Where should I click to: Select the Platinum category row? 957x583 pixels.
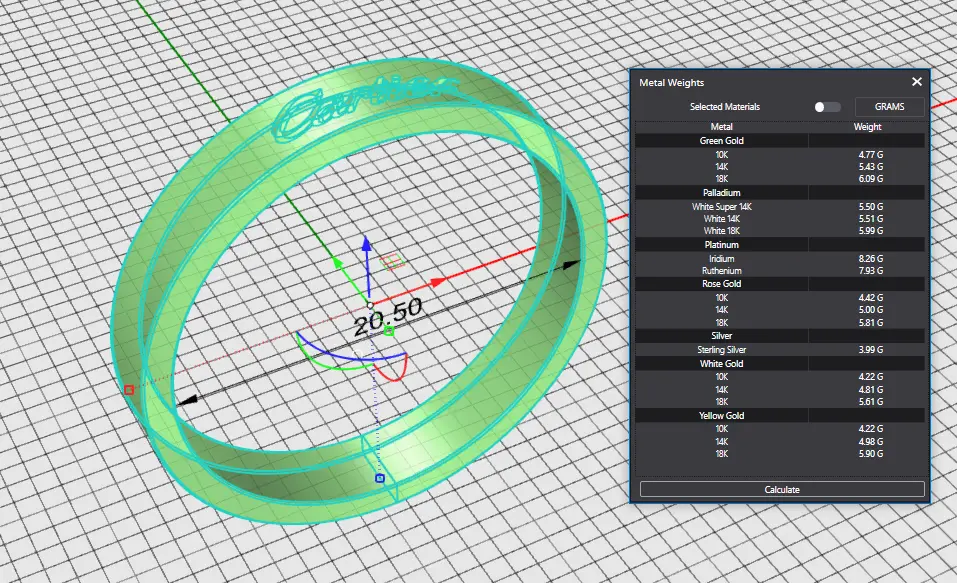click(779, 244)
